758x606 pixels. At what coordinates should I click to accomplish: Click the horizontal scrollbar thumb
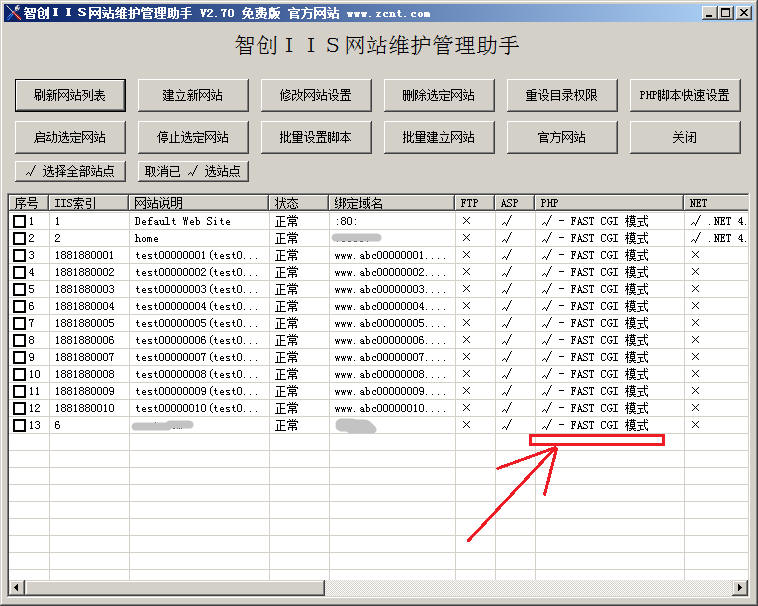[175, 588]
